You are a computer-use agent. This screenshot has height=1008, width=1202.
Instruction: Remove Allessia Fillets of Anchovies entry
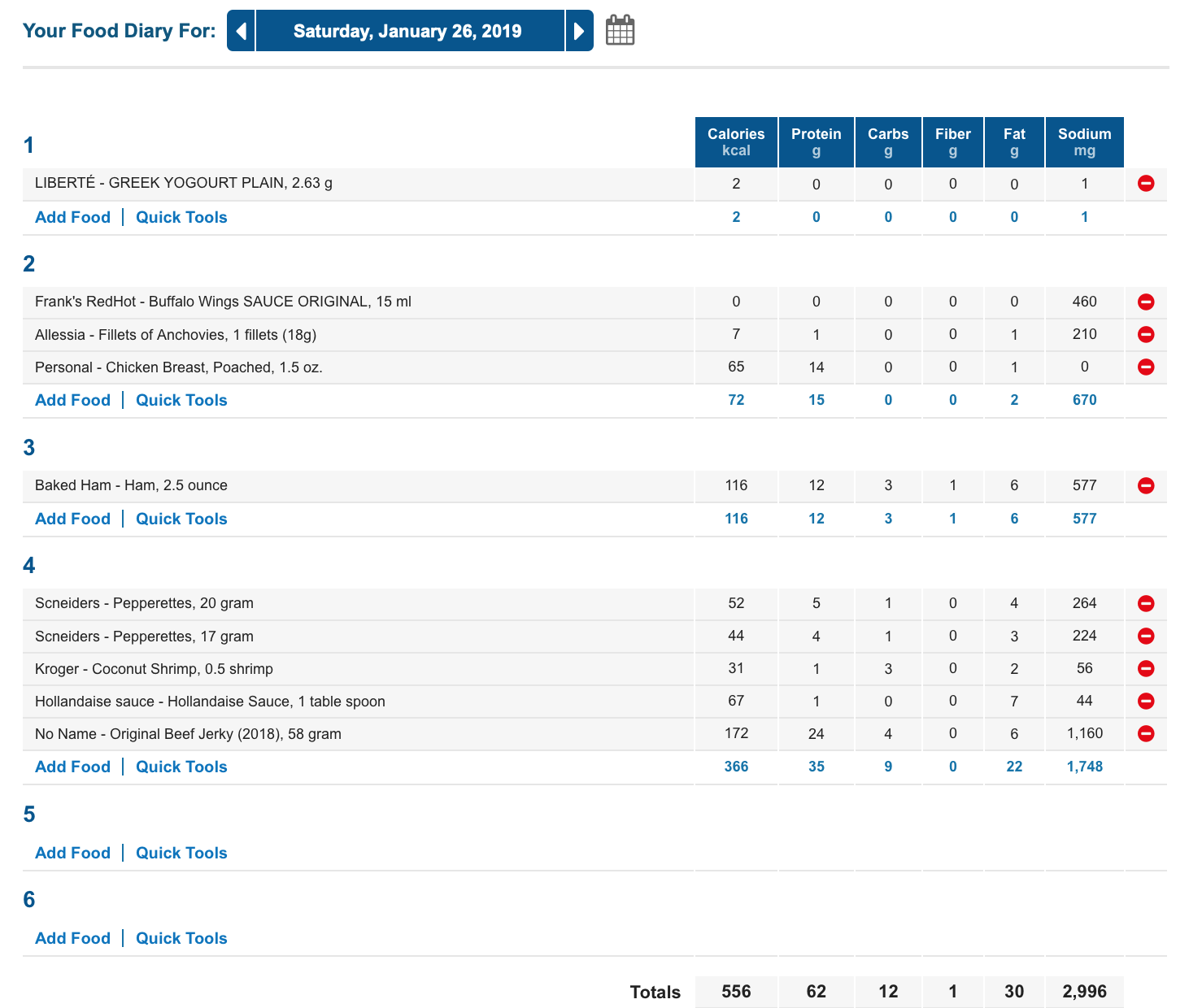coord(1146,334)
